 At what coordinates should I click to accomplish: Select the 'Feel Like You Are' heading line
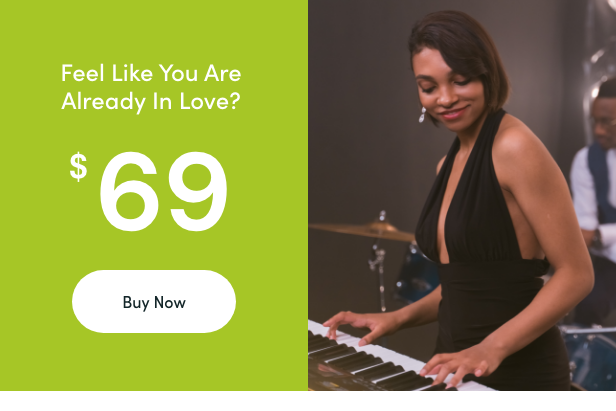point(151,73)
